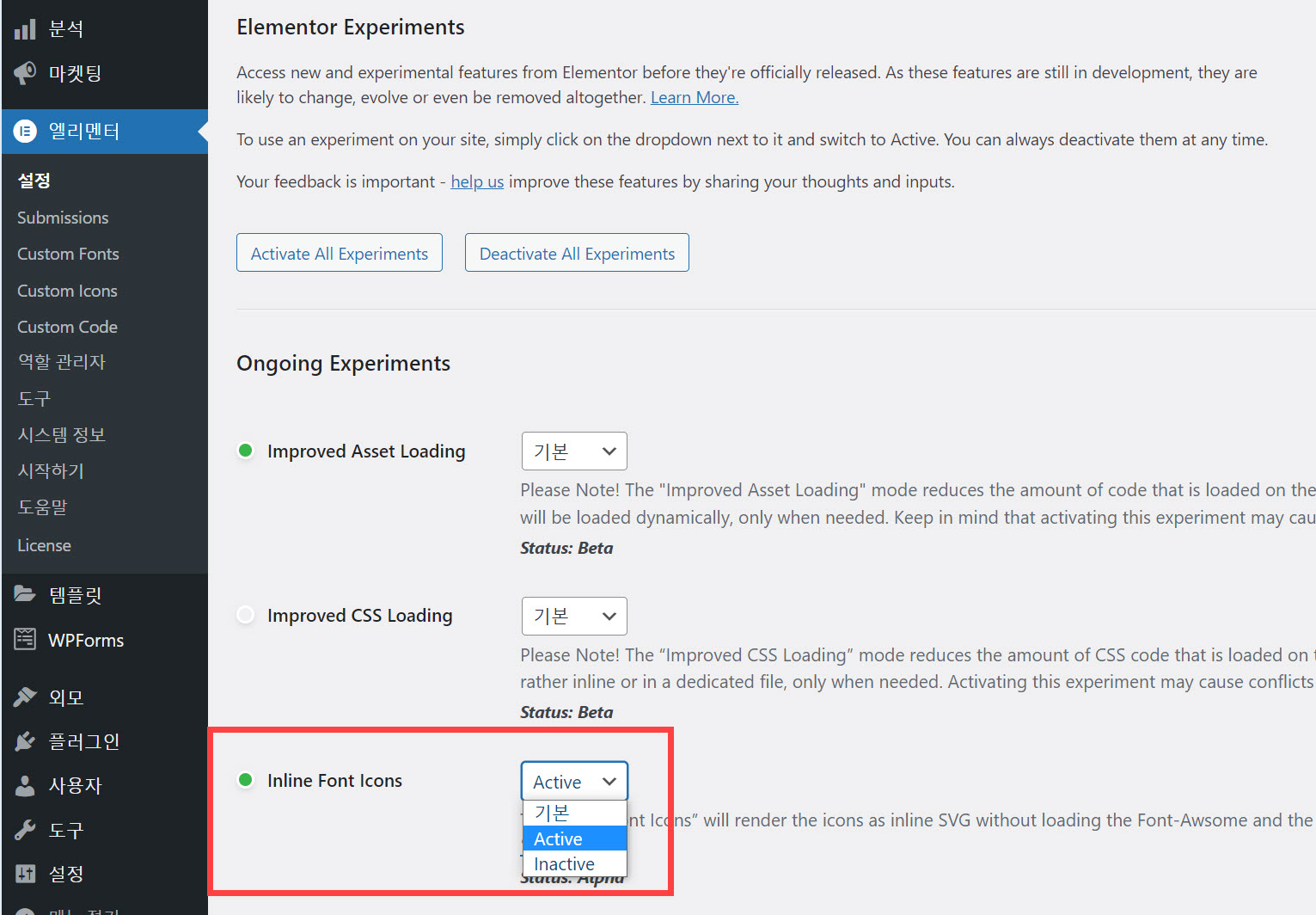Viewport: 1316px width, 915px height.
Task: Click the 플러그인 plug icon
Action: click(x=25, y=741)
